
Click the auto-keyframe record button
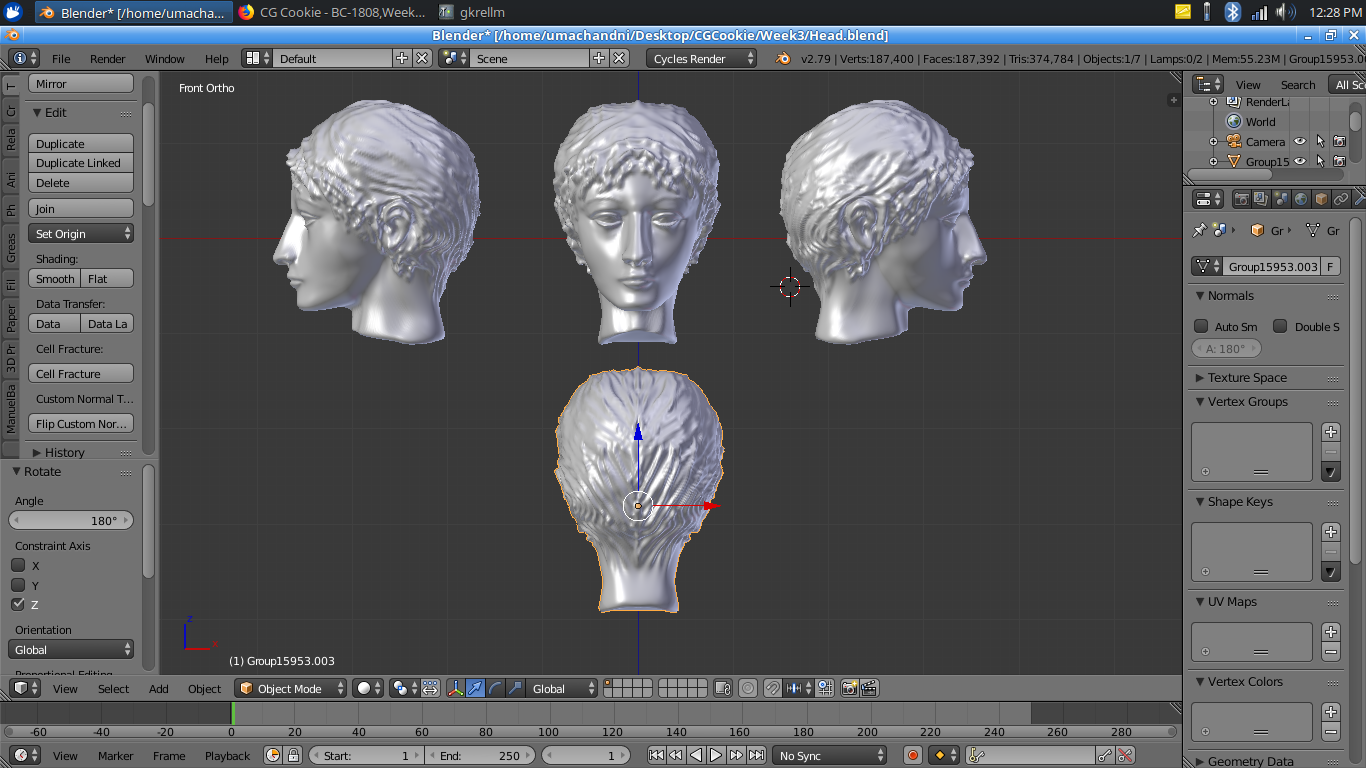point(912,755)
